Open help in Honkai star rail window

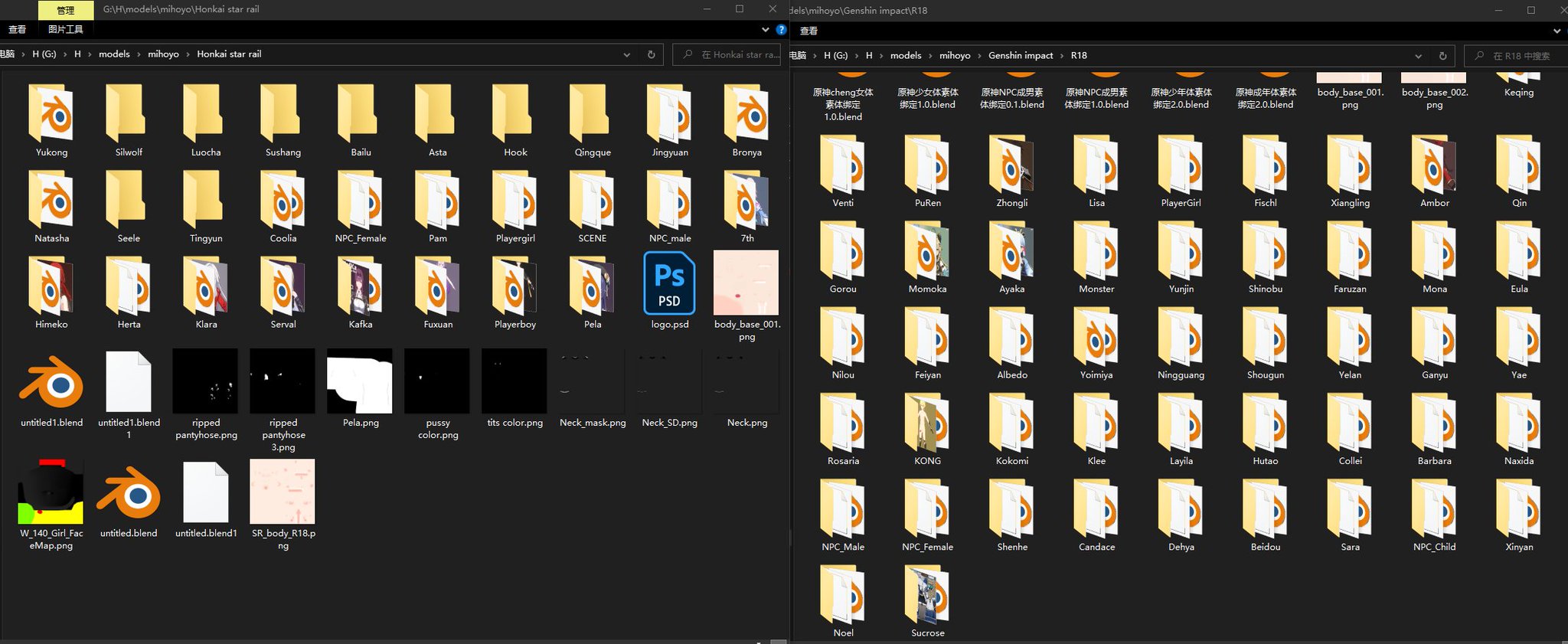coord(781,29)
